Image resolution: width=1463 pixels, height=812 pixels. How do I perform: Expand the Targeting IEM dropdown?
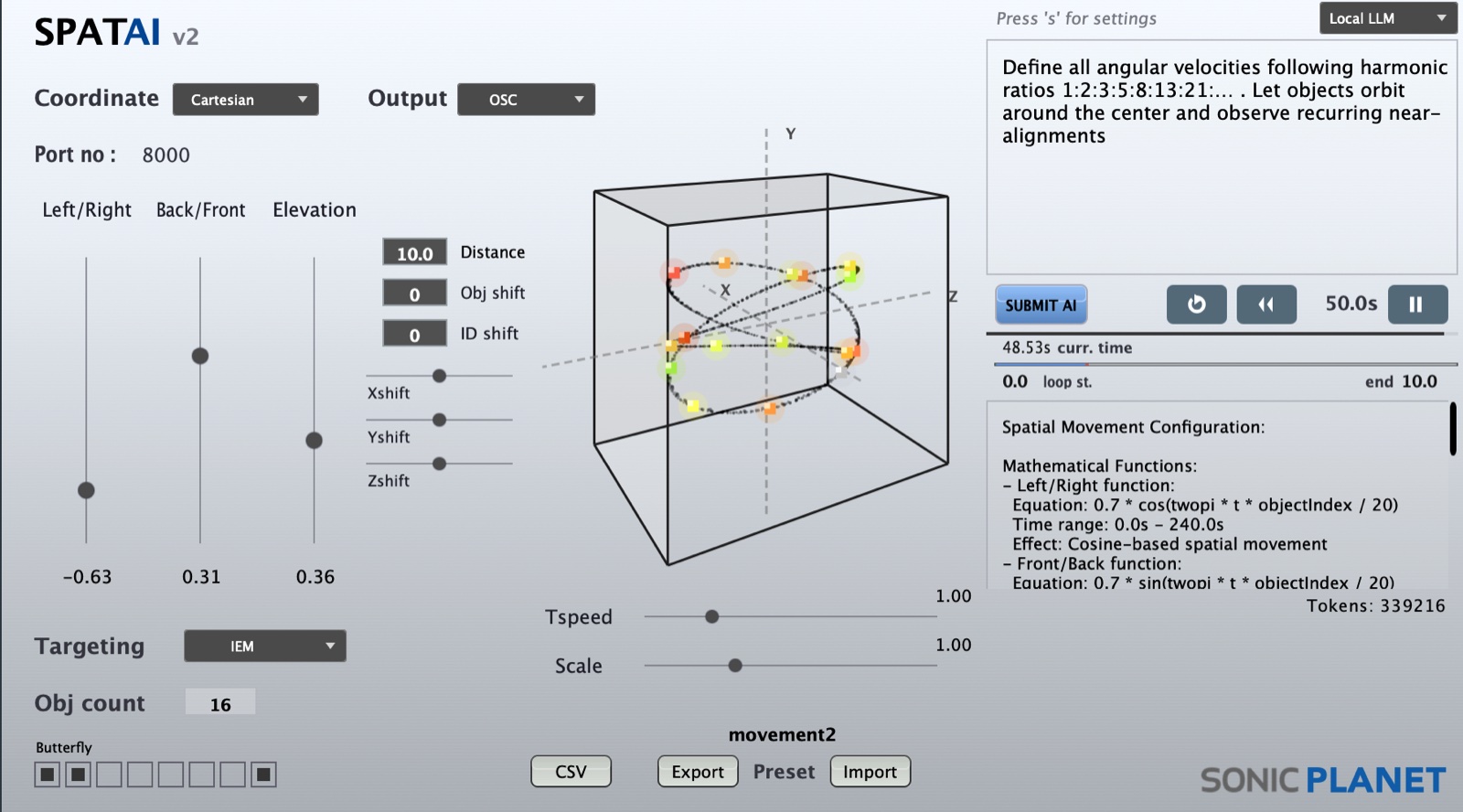264,646
